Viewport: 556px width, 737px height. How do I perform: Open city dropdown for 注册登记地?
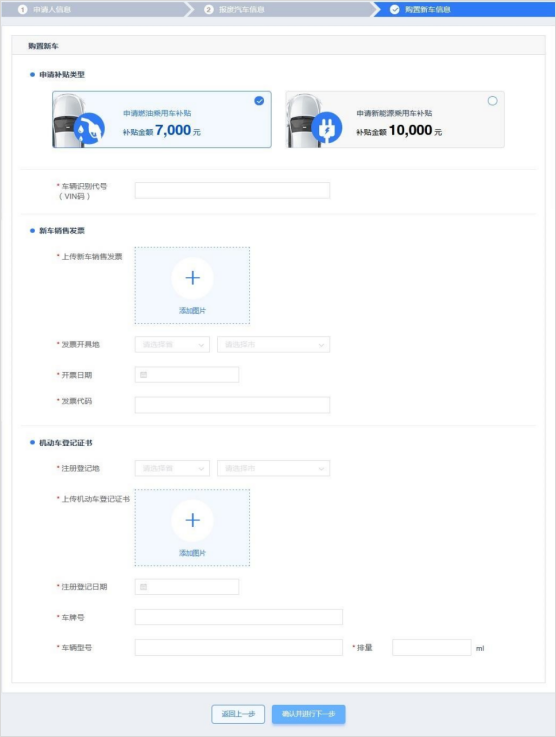pyautogui.click(x=274, y=469)
